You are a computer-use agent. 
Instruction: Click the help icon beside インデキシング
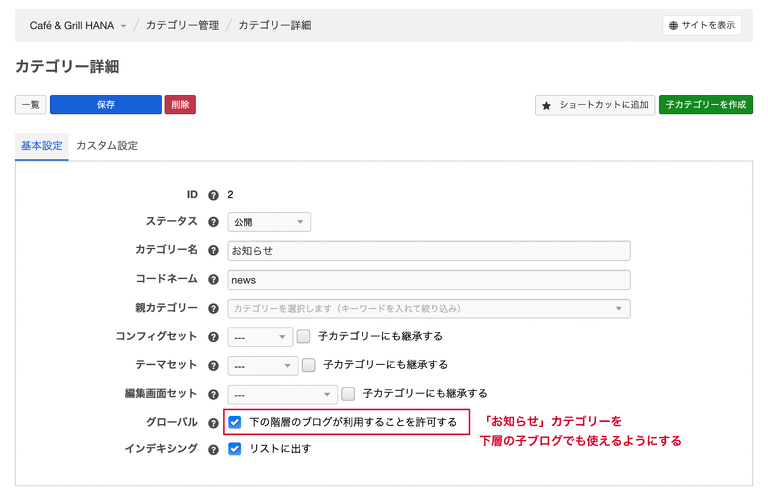coord(213,450)
